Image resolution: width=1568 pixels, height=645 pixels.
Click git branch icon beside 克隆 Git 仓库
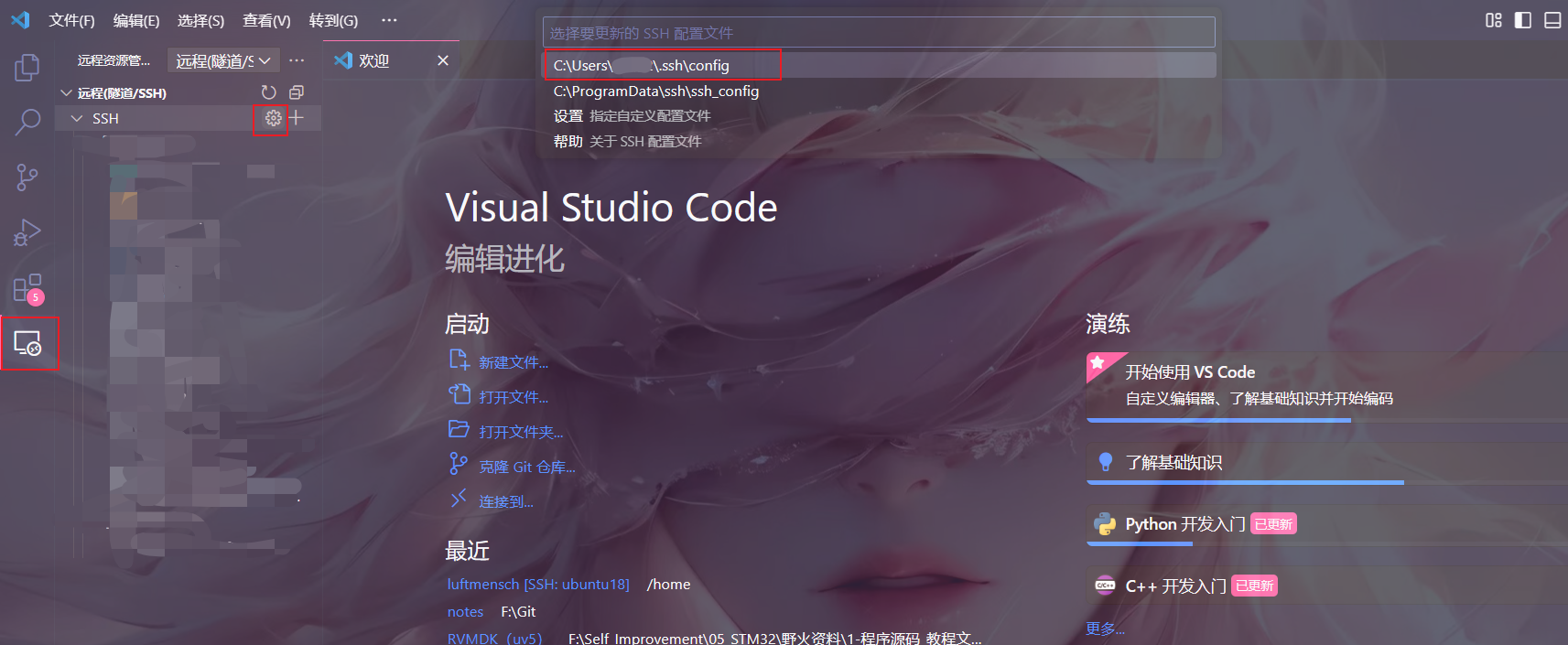(459, 464)
